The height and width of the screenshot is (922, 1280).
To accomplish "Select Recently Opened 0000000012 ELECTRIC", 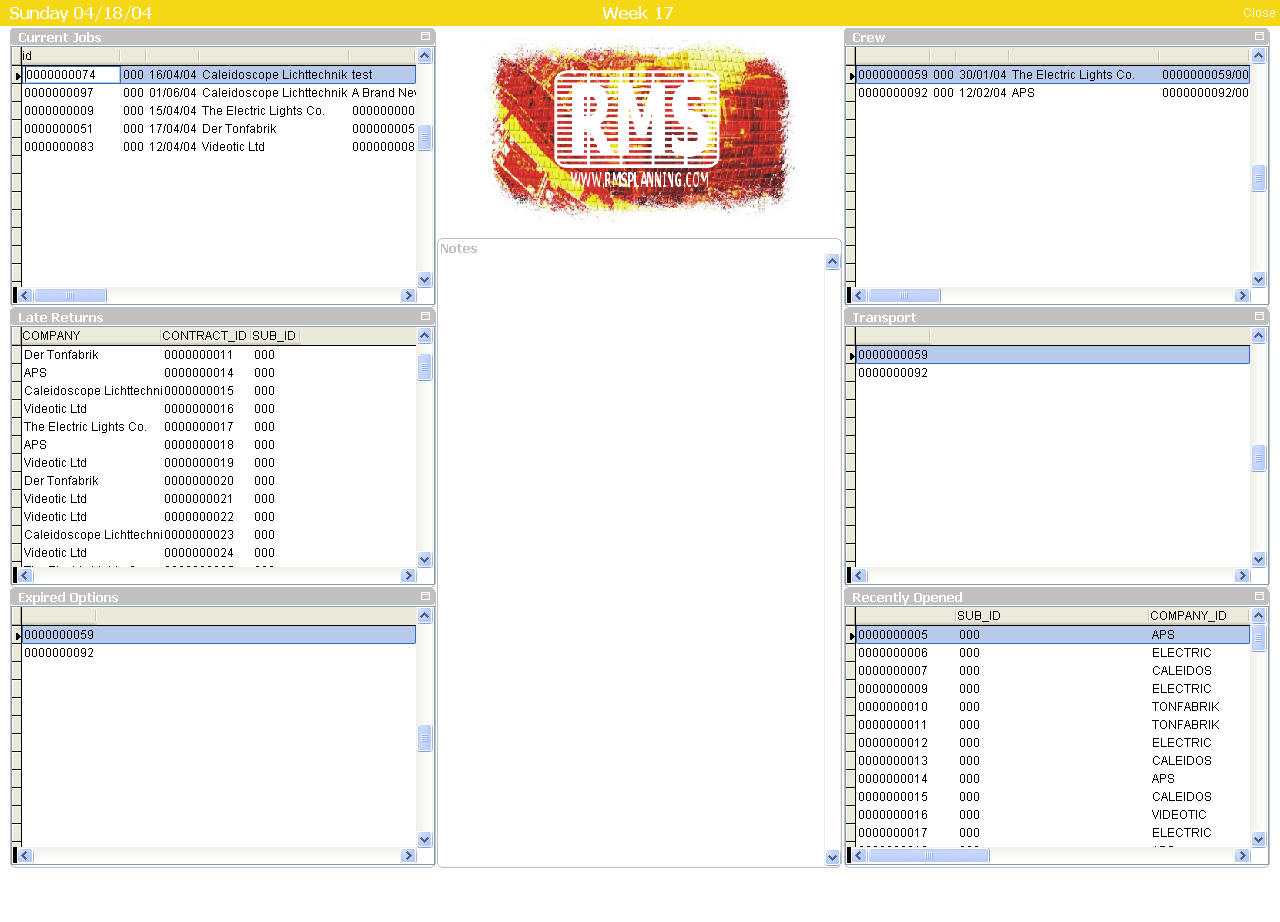I will (1053, 743).
